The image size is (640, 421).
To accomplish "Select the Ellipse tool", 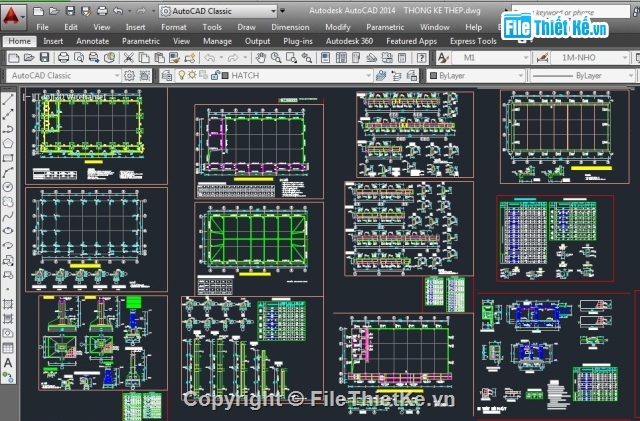I will [8, 231].
